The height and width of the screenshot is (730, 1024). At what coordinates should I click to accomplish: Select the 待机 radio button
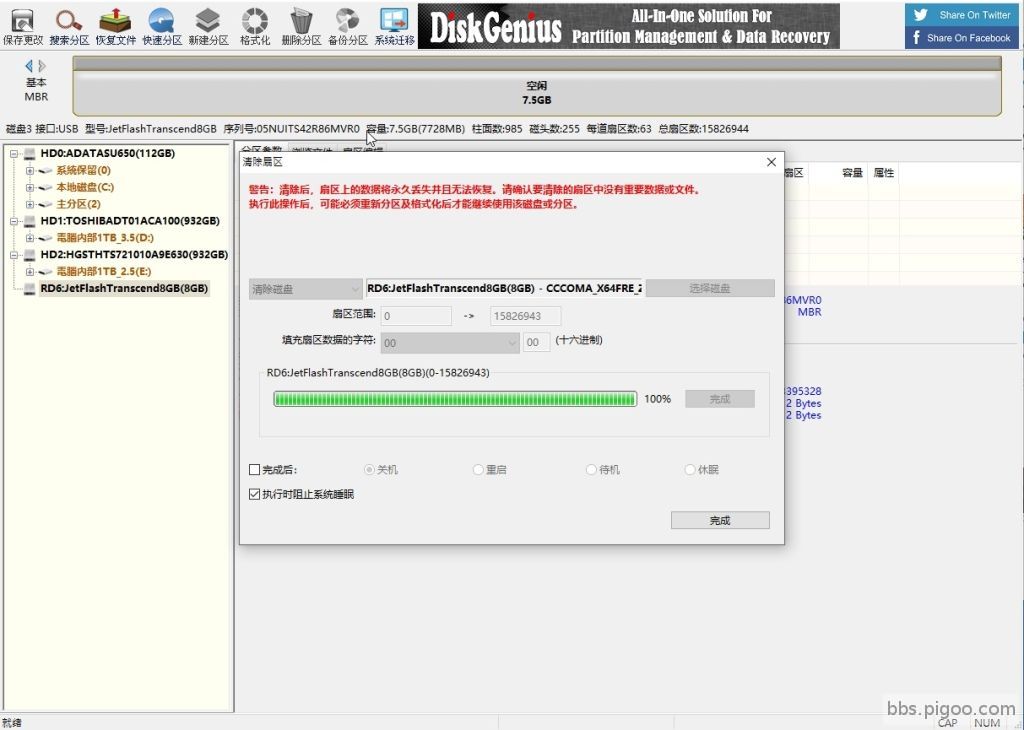coord(591,469)
